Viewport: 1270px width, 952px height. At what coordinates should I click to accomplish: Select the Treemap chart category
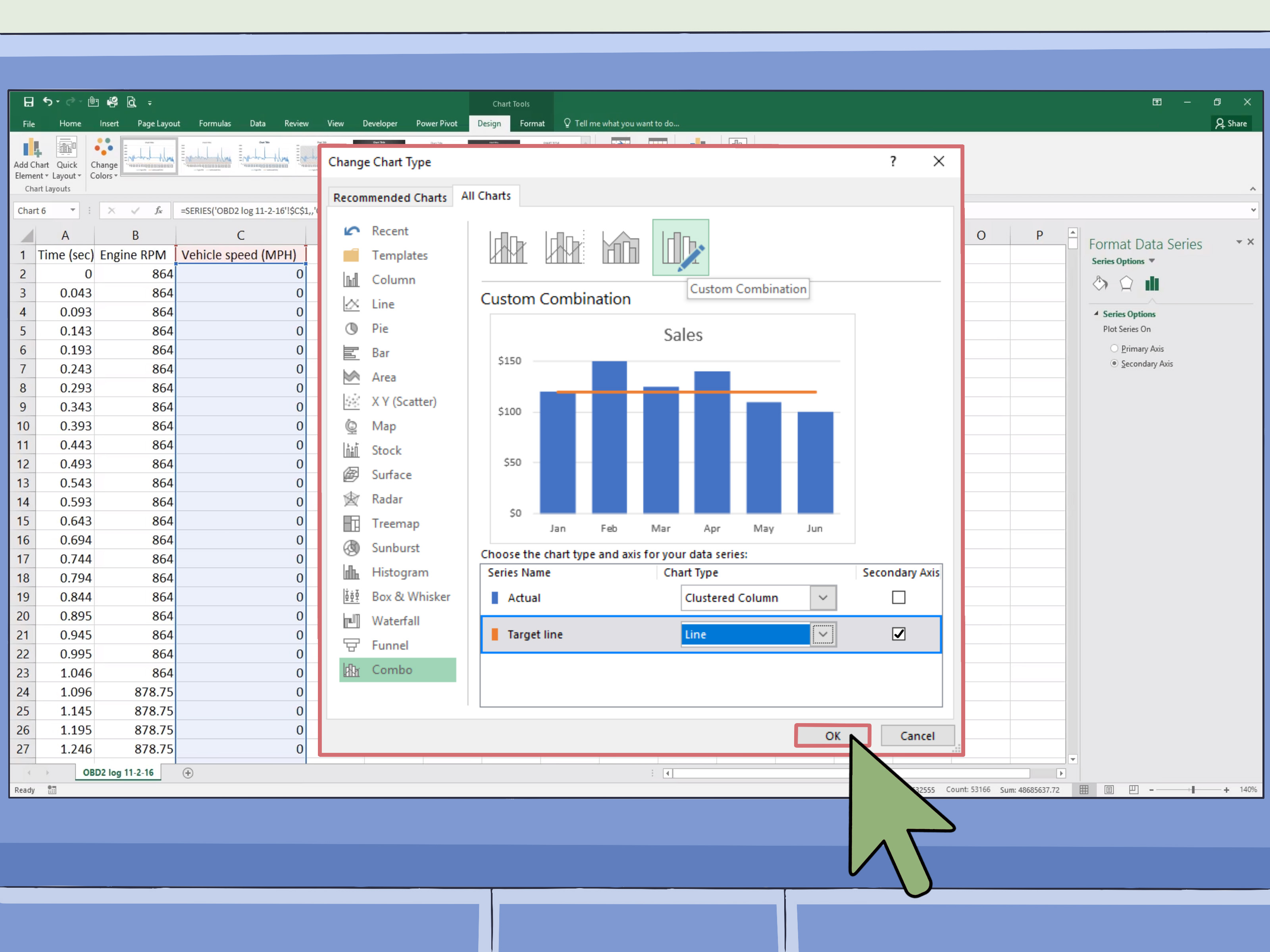pos(396,523)
